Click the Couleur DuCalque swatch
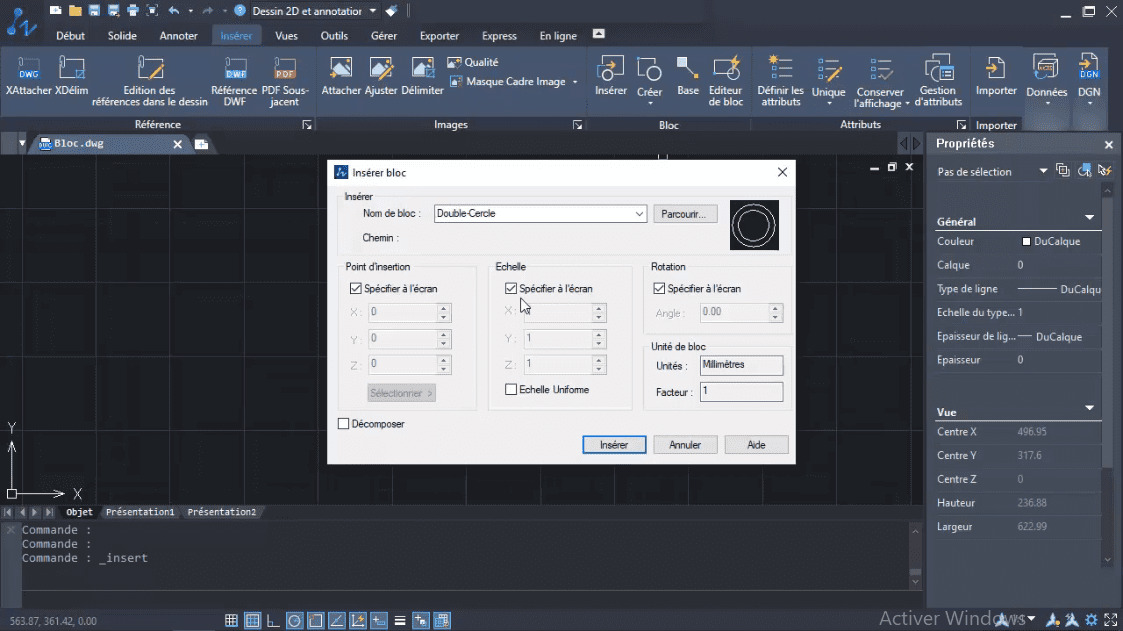 (1026, 241)
